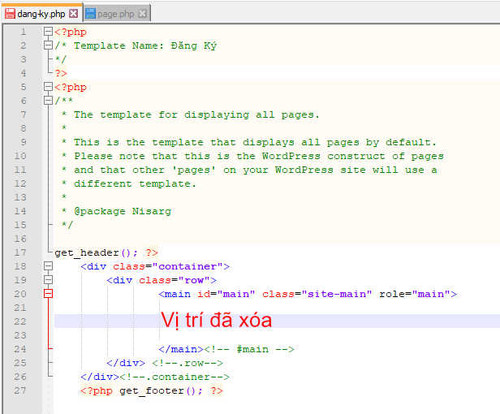Collapse the docblock fold at line 6
This screenshot has height=414, width=500.
click(x=48, y=100)
